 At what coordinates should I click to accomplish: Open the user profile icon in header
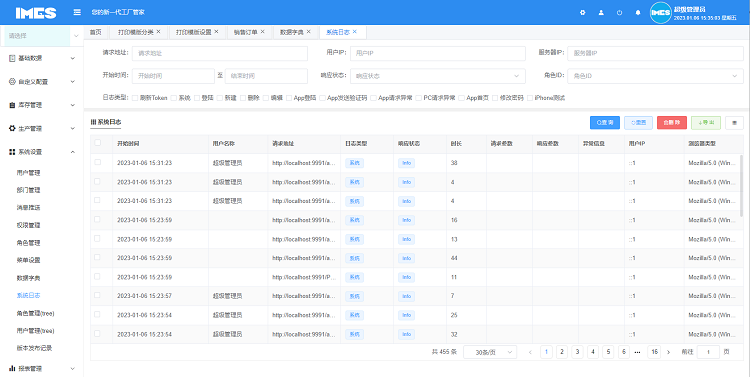click(x=601, y=13)
